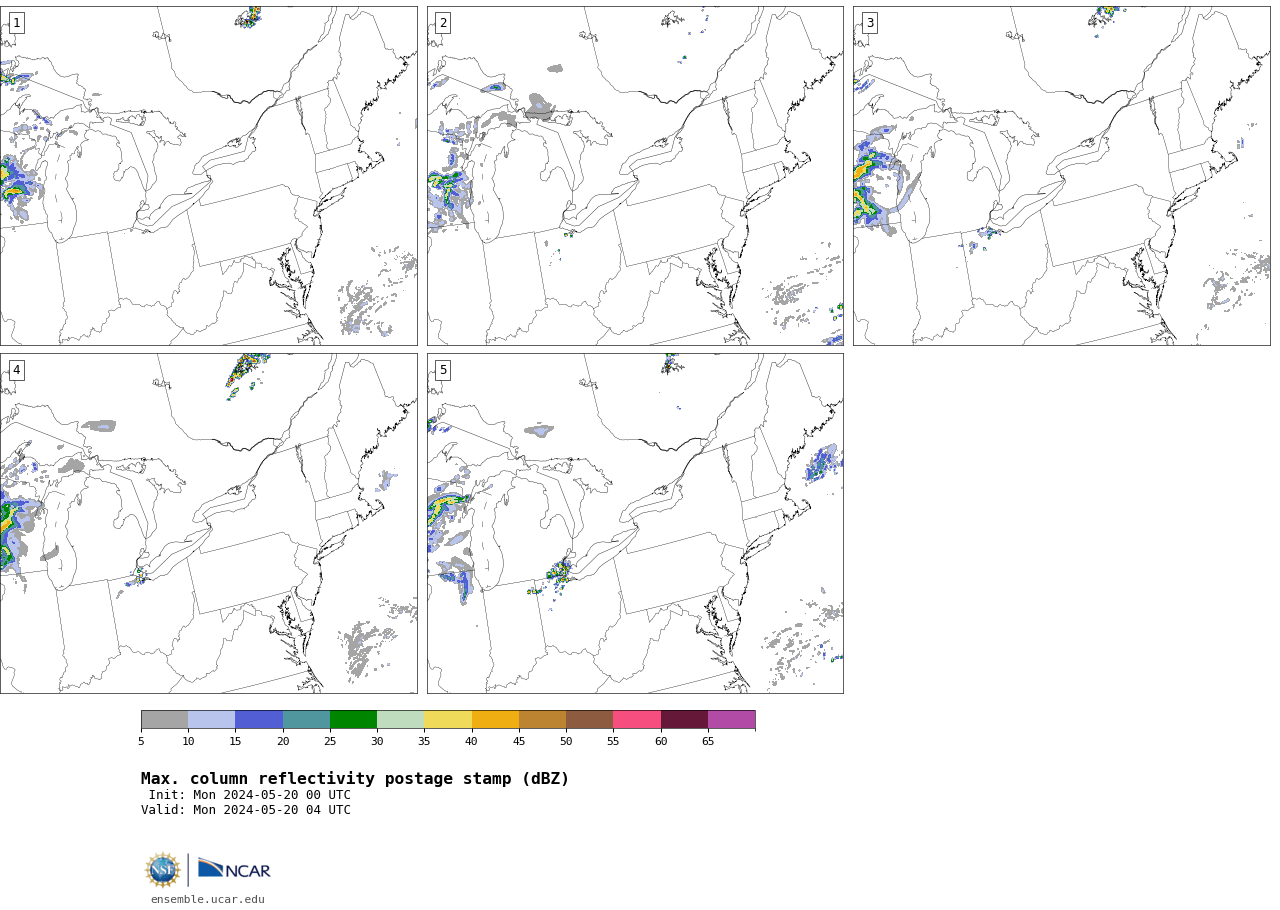Click the colorbar tick label 40
Viewport: 1280px width, 910px height.
point(472,741)
